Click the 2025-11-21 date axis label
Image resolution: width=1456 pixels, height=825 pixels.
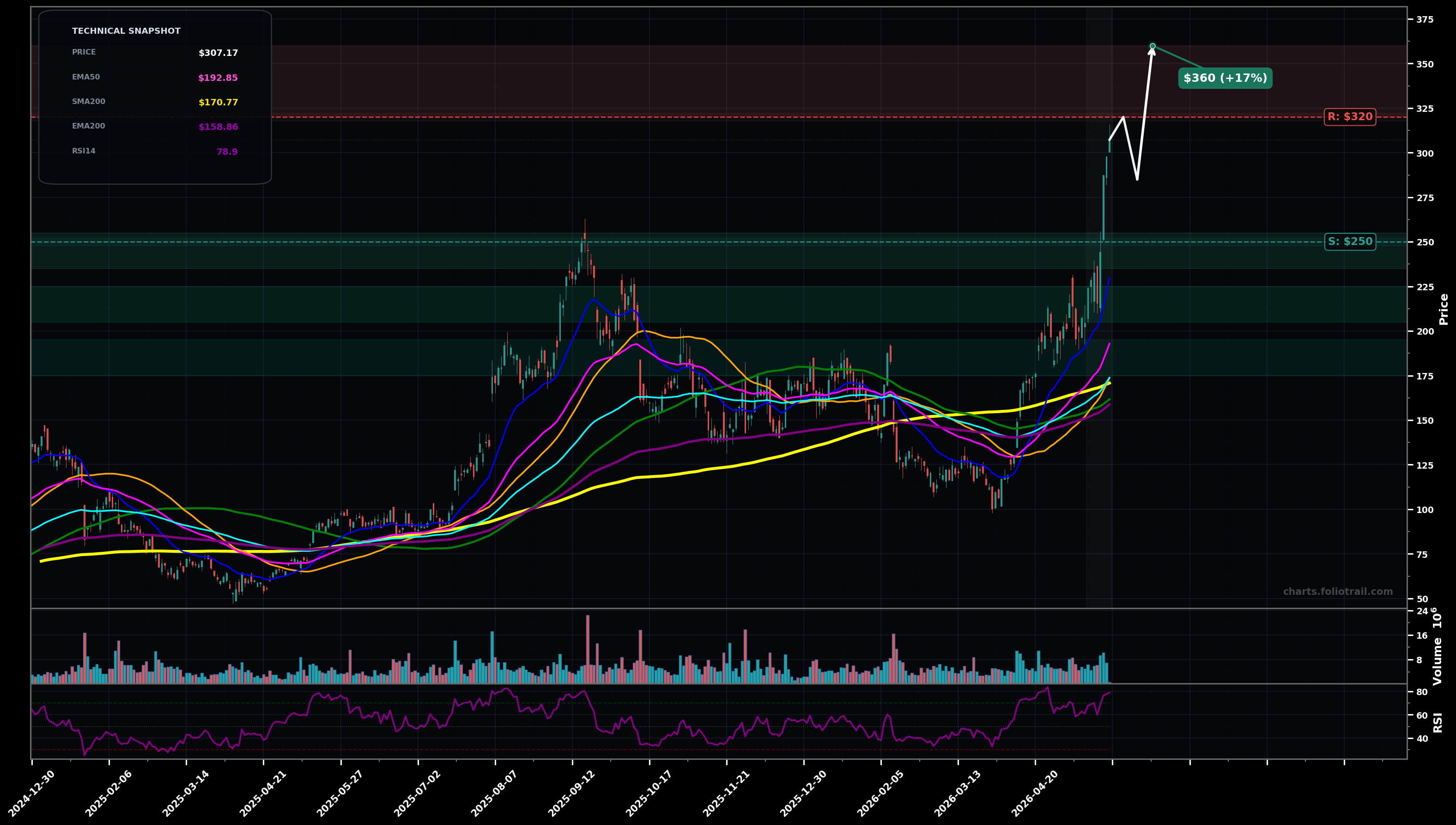pos(725,793)
